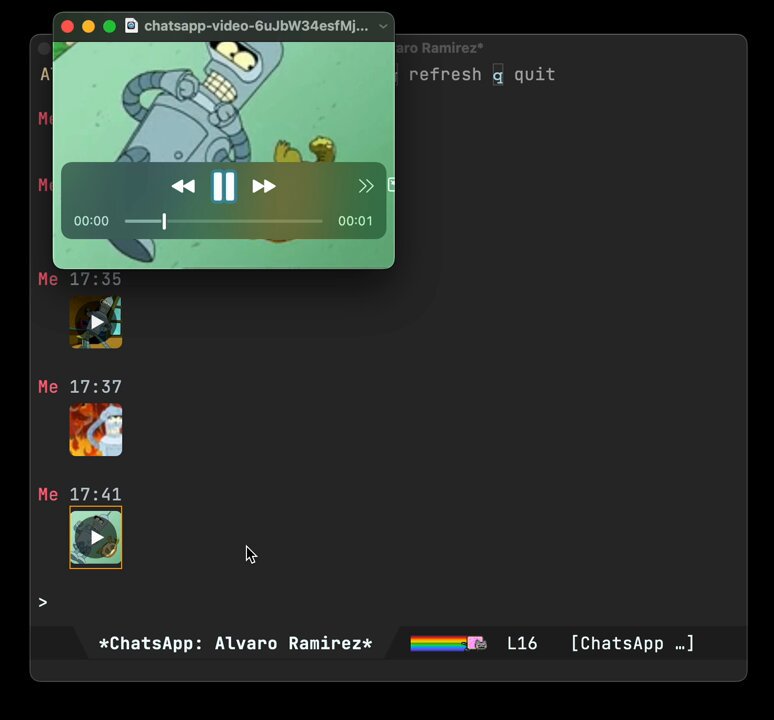Pause the video in the player
774x720 pixels.
click(224, 187)
